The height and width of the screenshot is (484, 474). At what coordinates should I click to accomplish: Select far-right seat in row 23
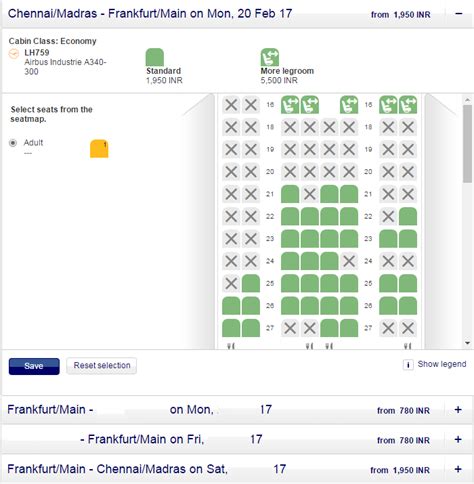pos(408,239)
